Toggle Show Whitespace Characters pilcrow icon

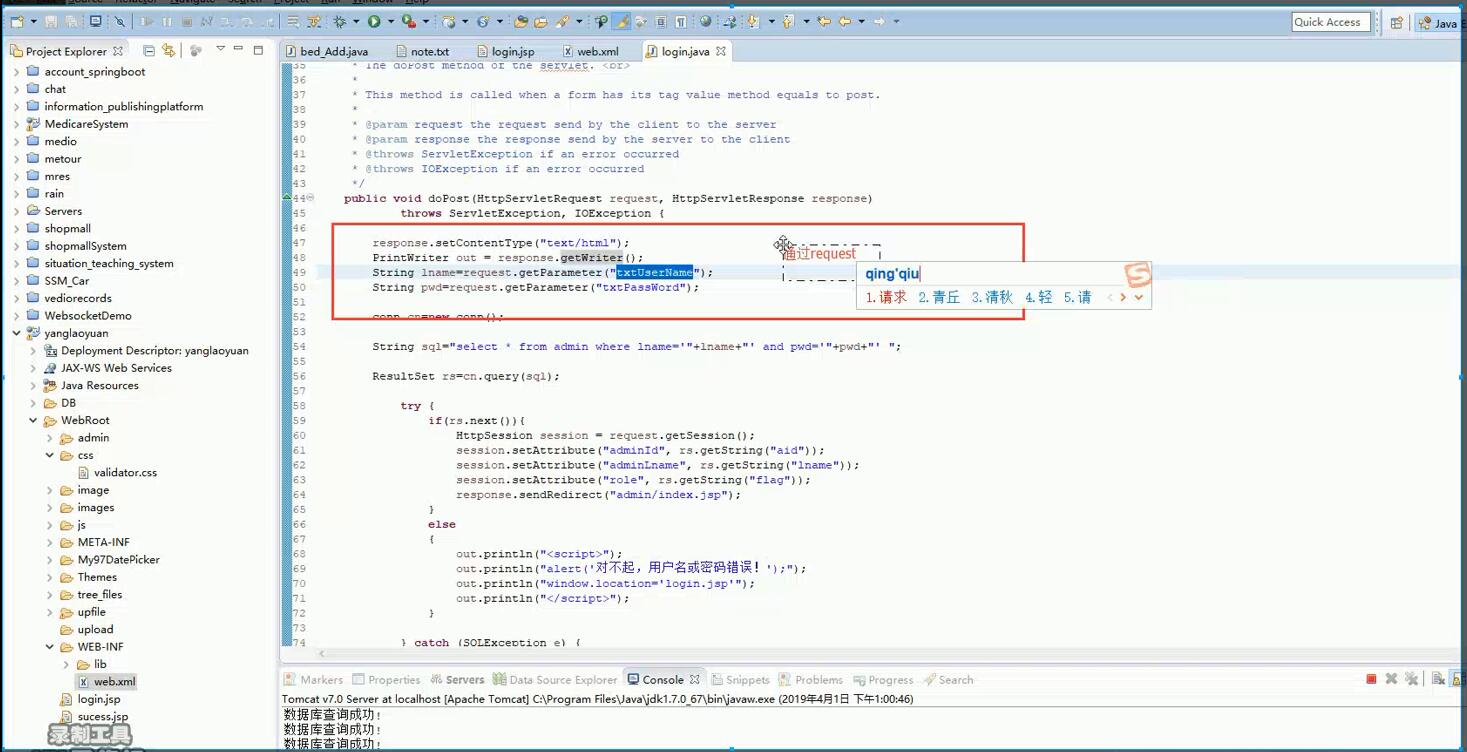[x=680, y=21]
